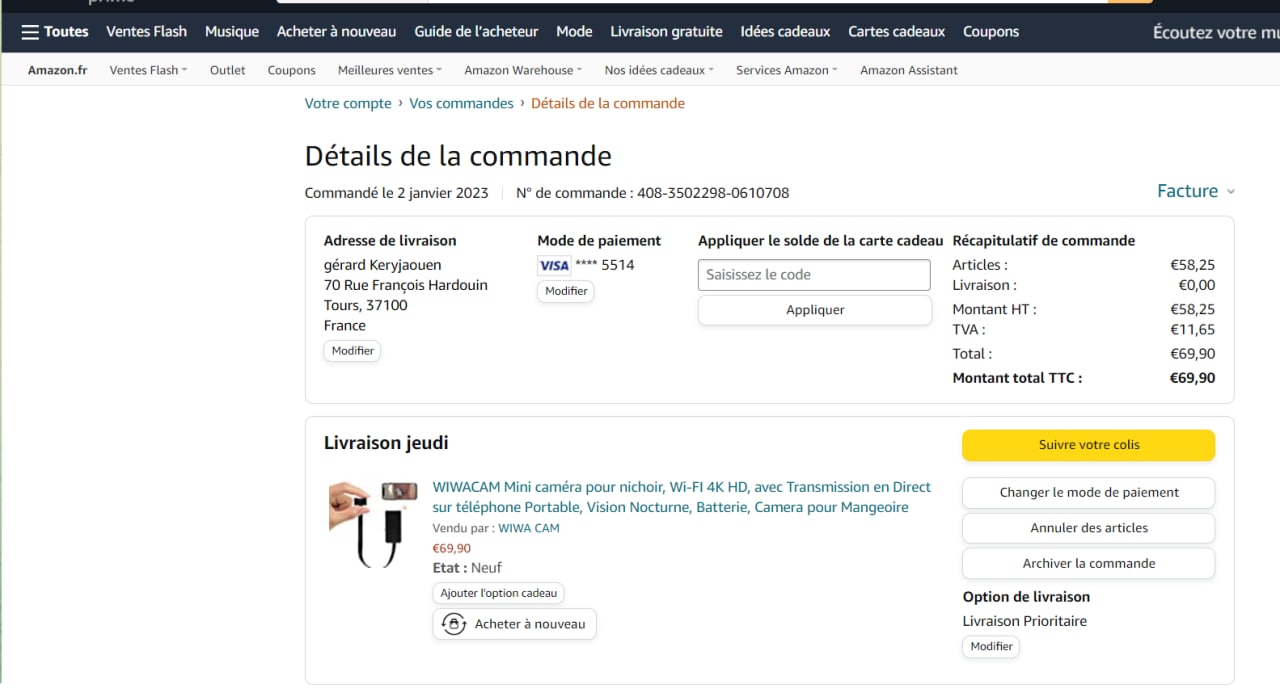Expand the Facture dropdown
The height and width of the screenshot is (697, 1280).
point(1195,191)
